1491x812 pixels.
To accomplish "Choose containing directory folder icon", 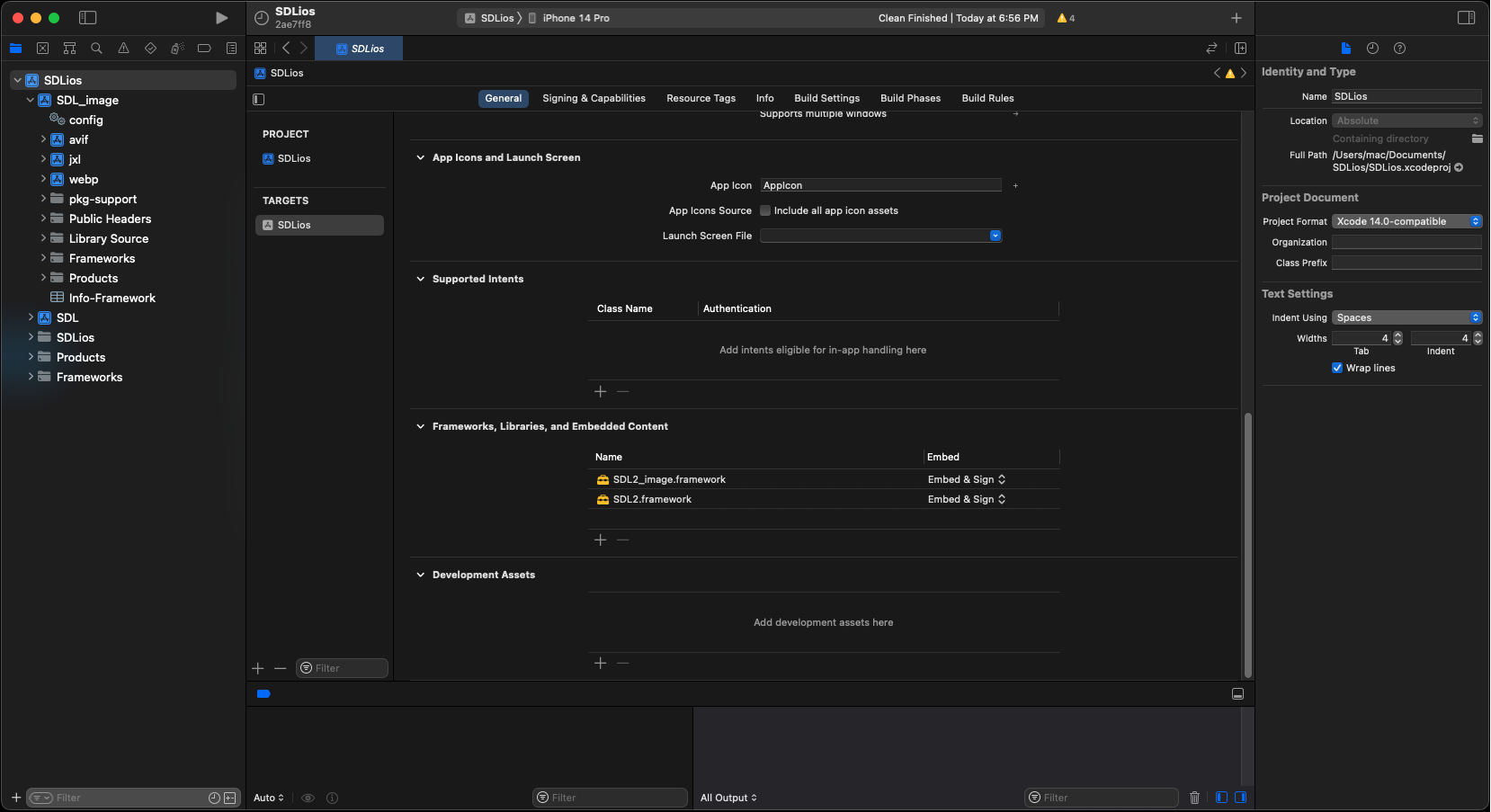I will click(x=1477, y=138).
